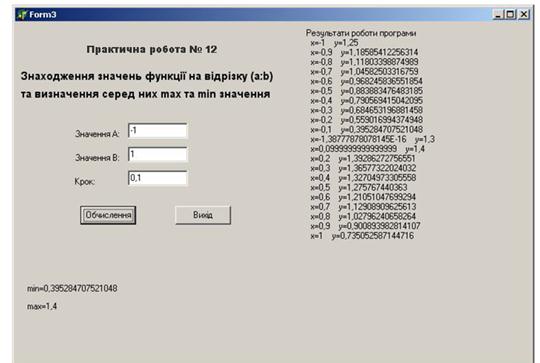540x363 pixels.
Task: Click the Значення B: label
Action: (x=97, y=158)
